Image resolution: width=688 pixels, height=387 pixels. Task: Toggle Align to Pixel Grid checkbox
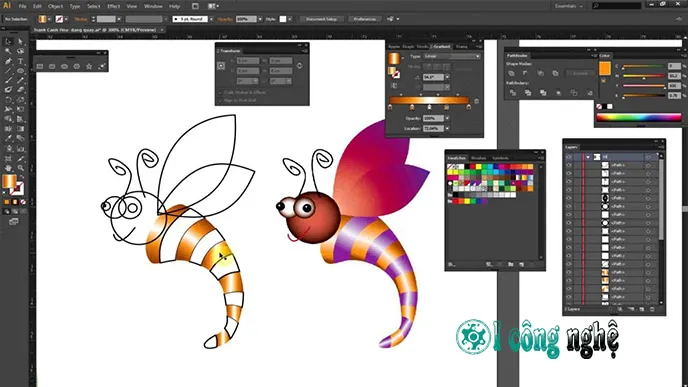tap(220, 100)
